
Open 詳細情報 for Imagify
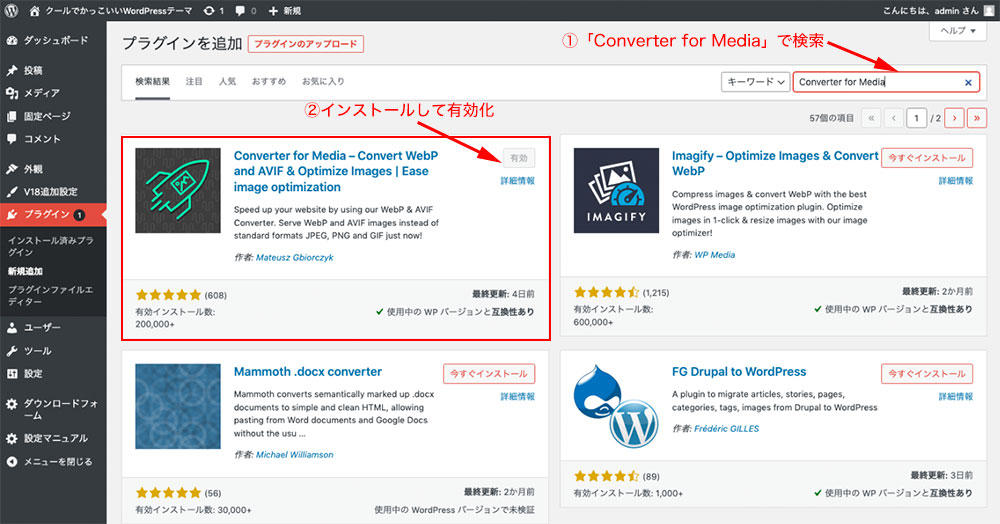pyautogui.click(x=955, y=181)
